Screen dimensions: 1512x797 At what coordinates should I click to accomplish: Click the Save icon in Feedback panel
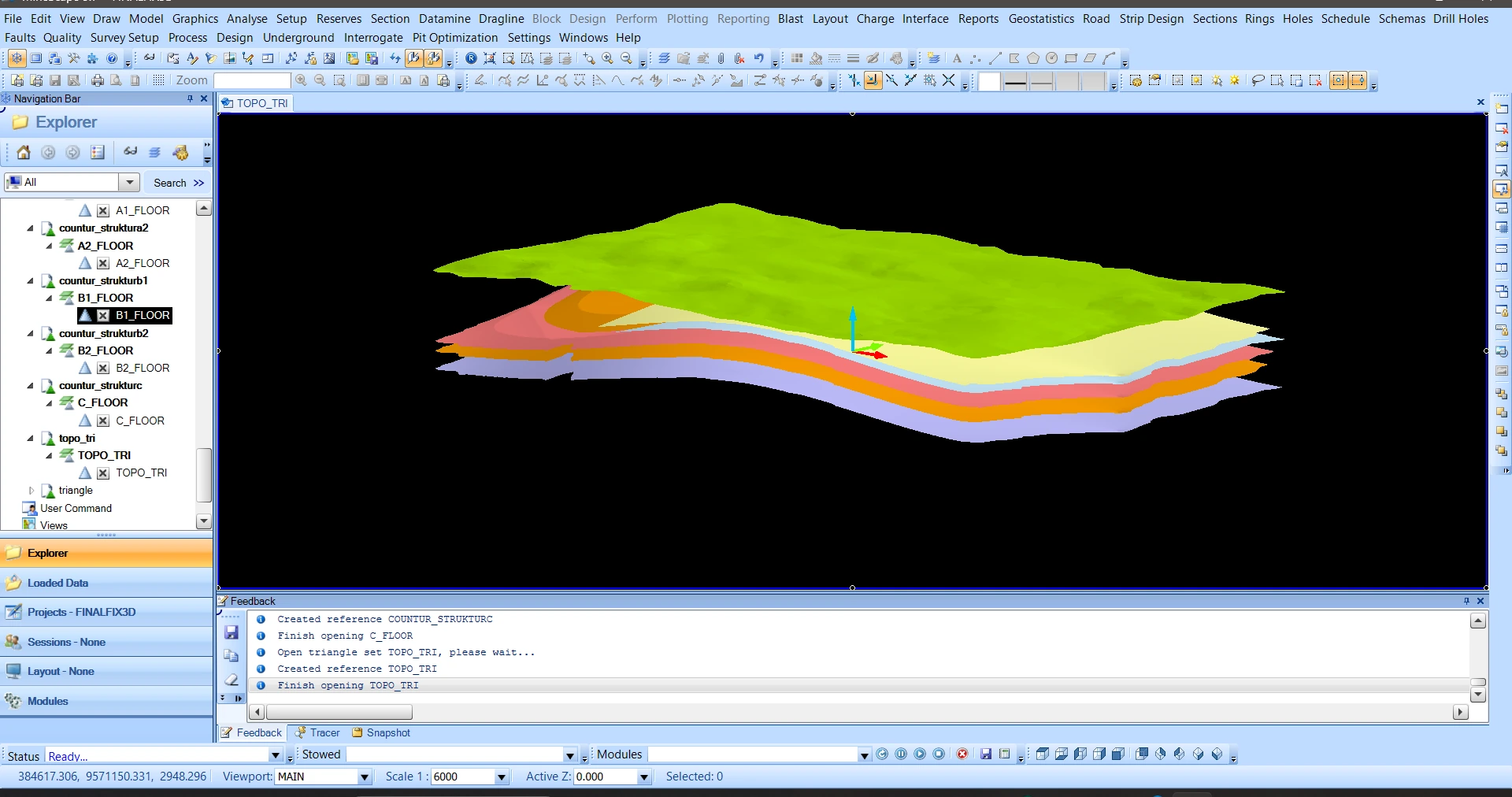(x=232, y=632)
